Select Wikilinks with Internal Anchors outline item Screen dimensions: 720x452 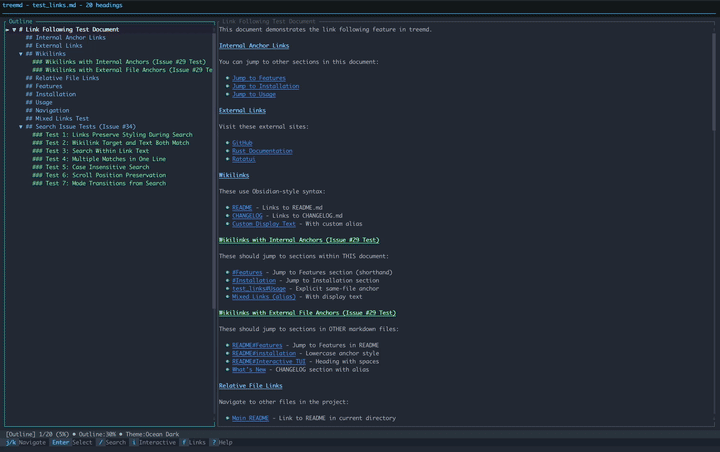pos(119,62)
